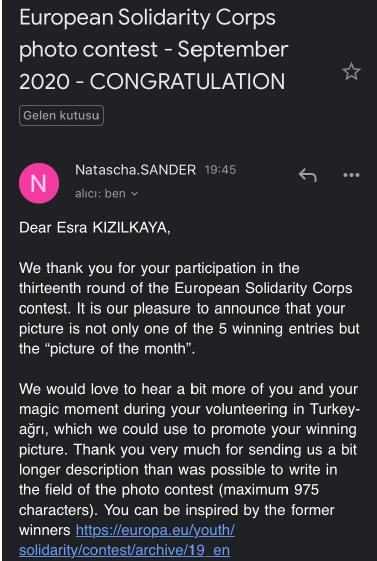
Task: Expand recipient details chevron next to ben
Action: [134, 194]
